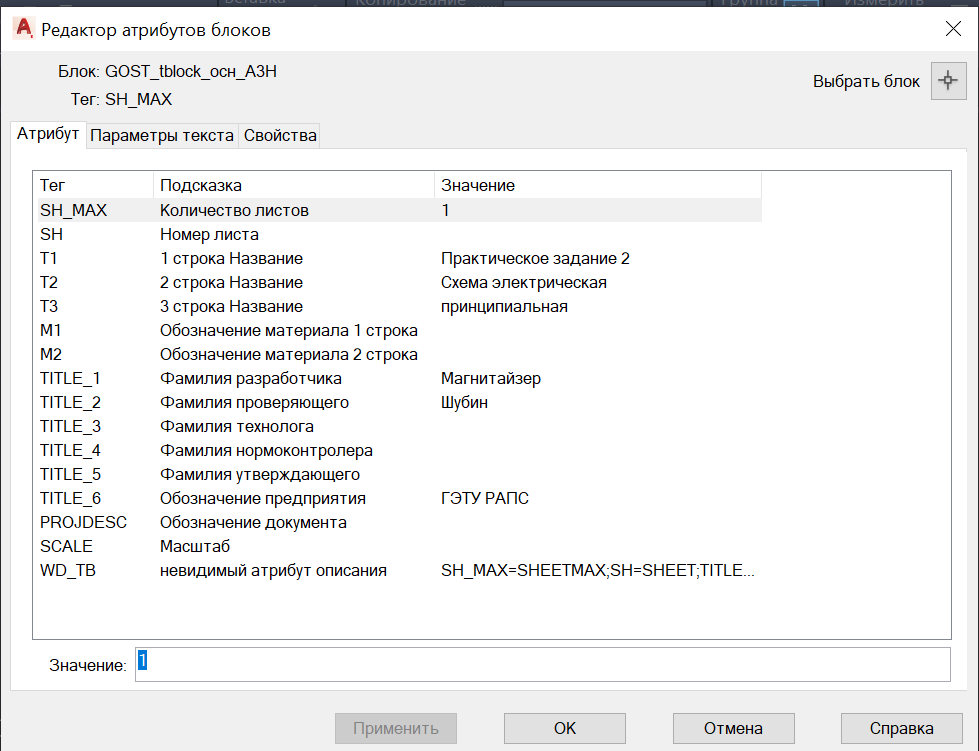
Task: Click prompt 'Фамилия проверяющего'
Action: 254,403
